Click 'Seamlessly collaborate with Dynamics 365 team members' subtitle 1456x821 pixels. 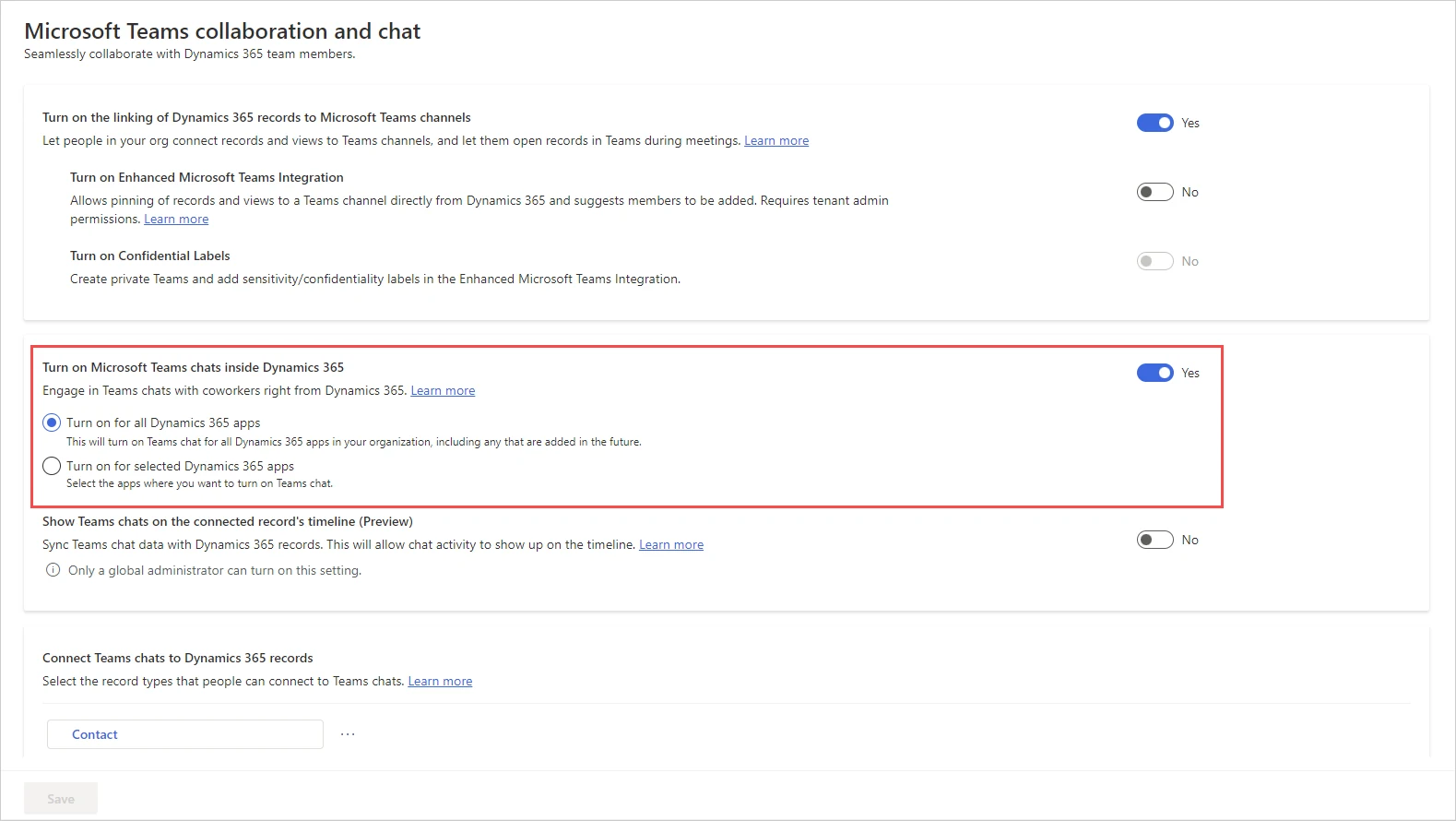click(x=189, y=54)
